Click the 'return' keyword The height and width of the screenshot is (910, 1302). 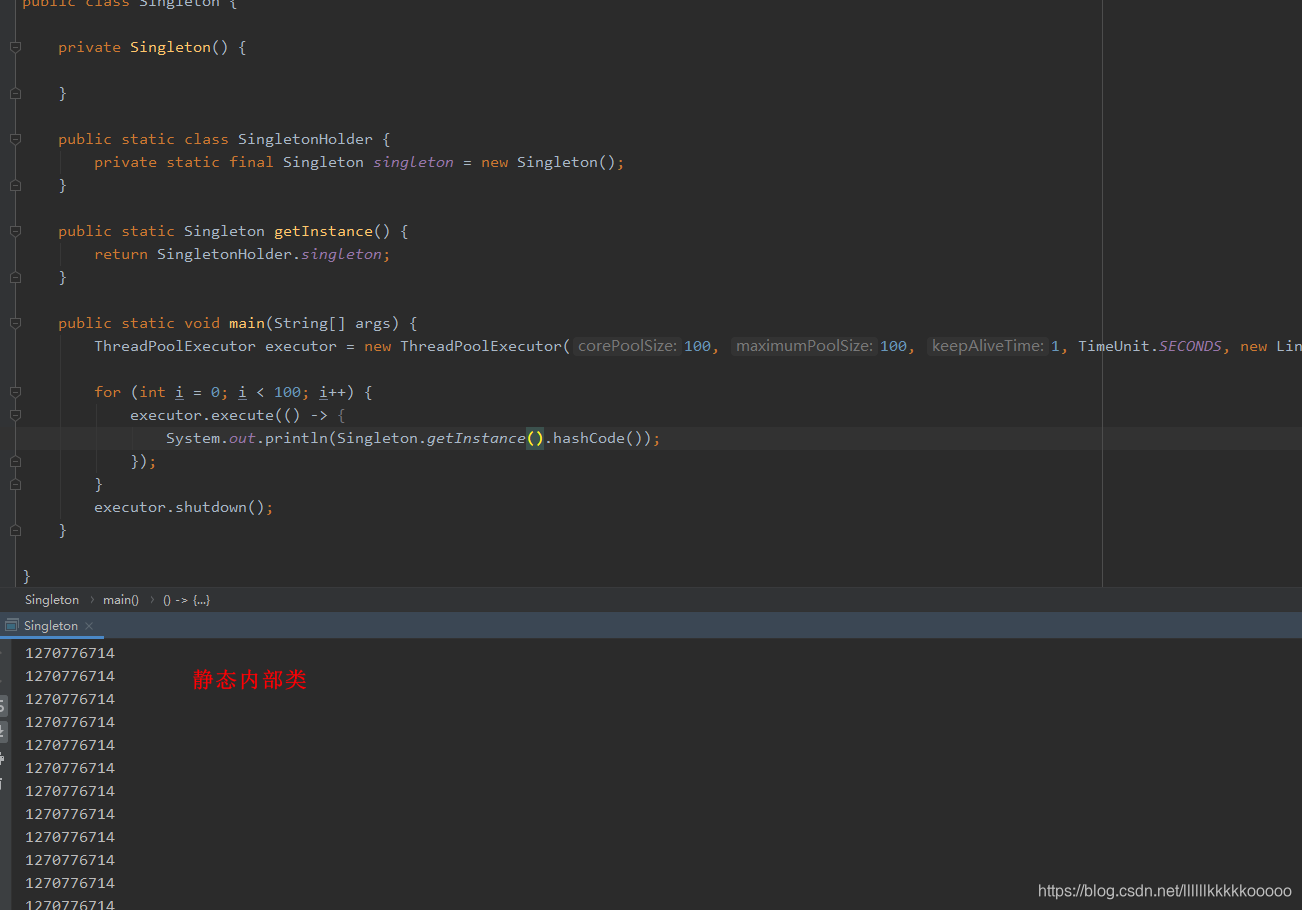click(121, 254)
